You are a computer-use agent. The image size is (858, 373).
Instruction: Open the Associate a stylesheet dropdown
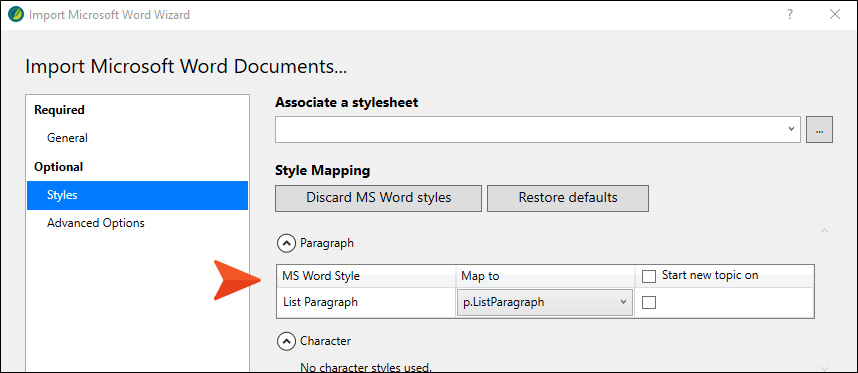pos(538,130)
